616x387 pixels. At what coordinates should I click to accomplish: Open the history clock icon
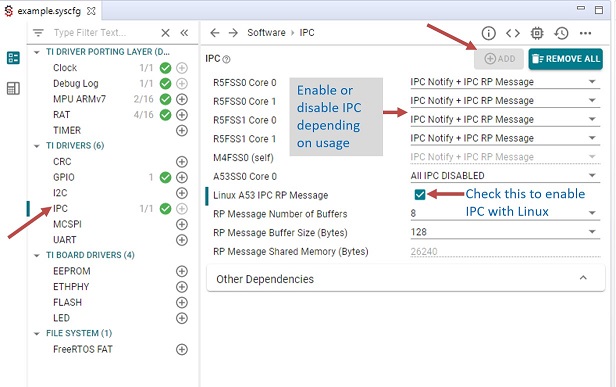pos(561,33)
